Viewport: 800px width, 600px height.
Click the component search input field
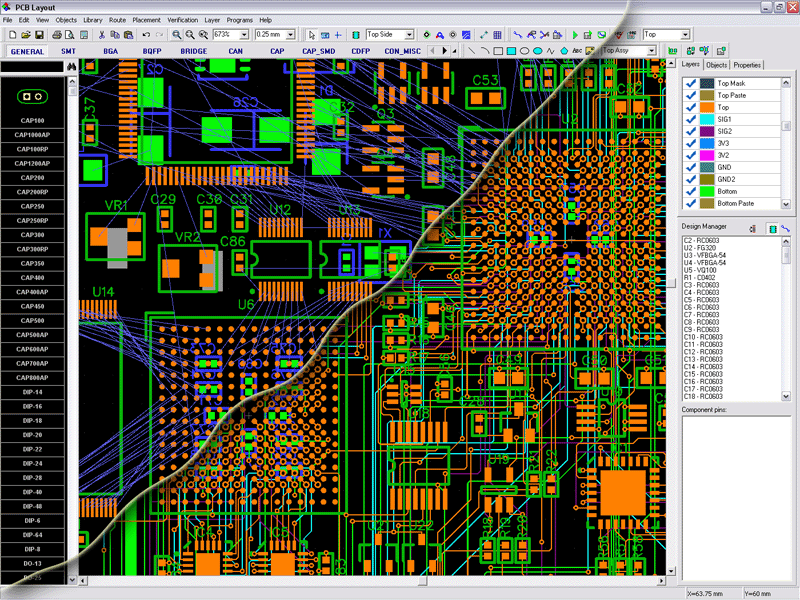click(32, 67)
